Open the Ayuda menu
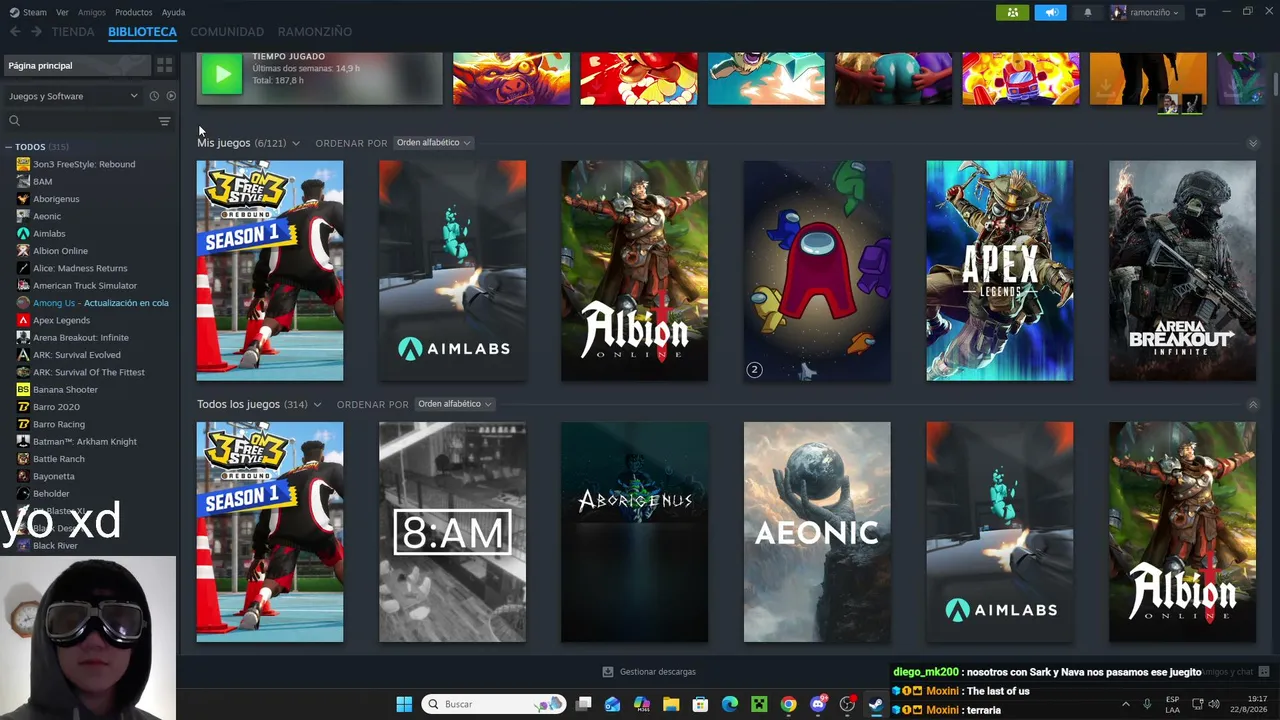The image size is (1280, 720). pyautogui.click(x=173, y=12)
